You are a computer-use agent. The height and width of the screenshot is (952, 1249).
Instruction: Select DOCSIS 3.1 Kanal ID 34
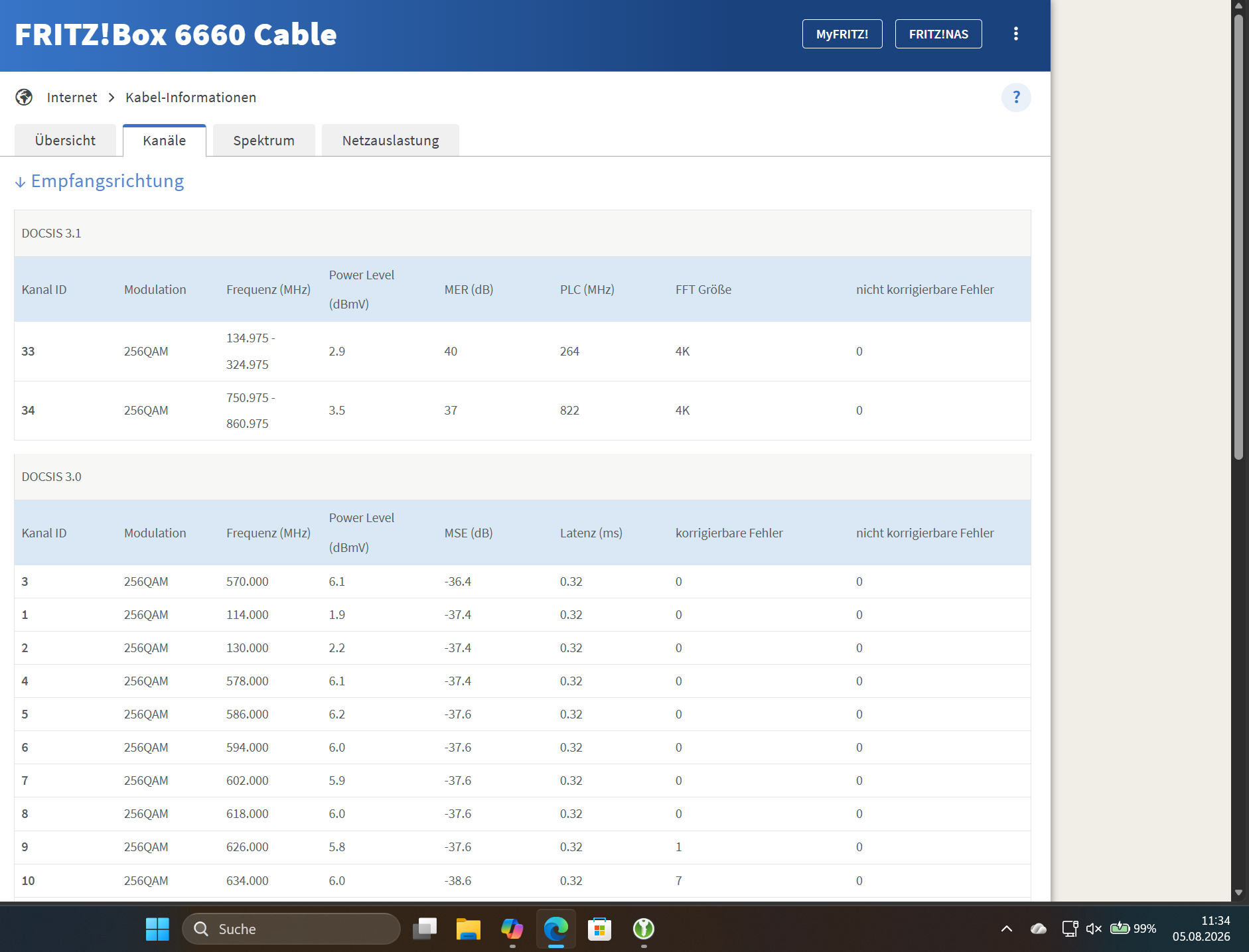28,411
